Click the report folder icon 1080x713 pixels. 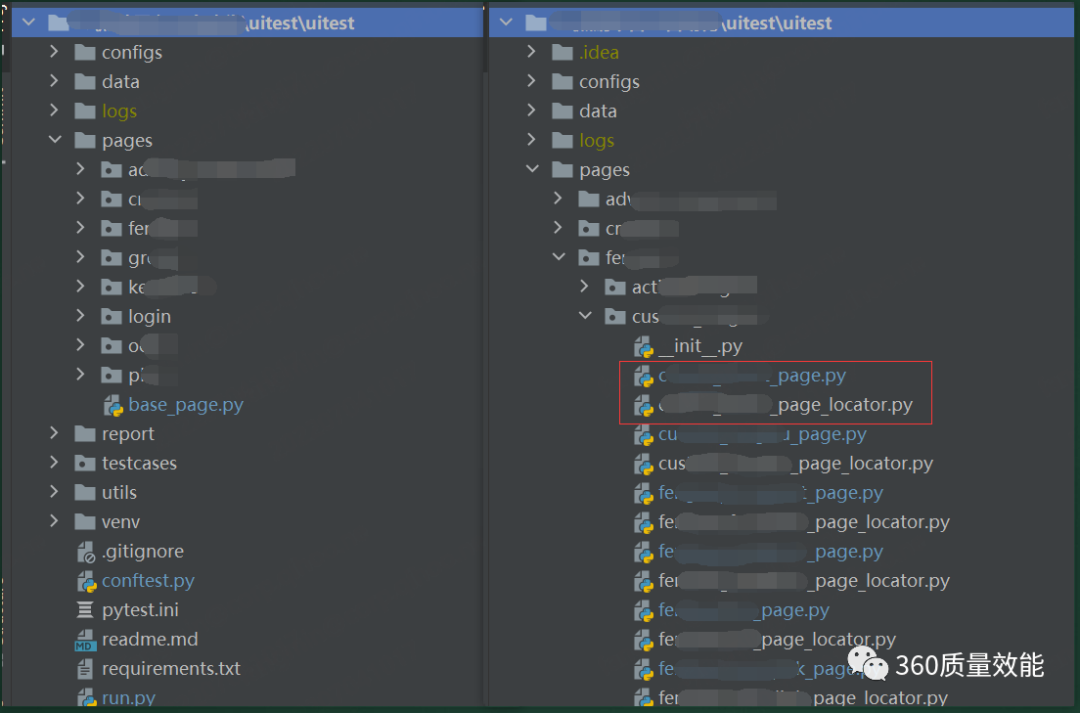85,433
